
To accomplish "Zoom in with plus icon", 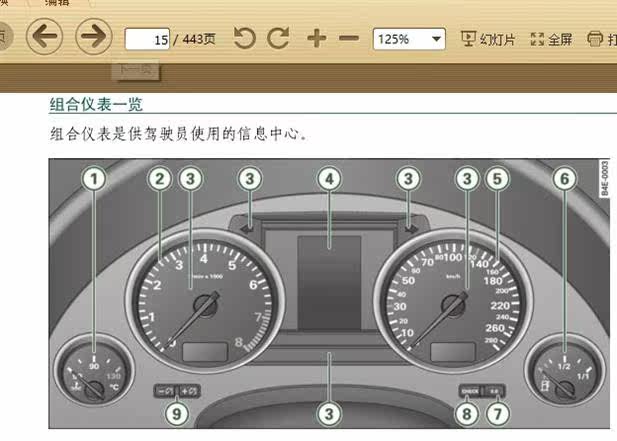I will tap(317, 39).
